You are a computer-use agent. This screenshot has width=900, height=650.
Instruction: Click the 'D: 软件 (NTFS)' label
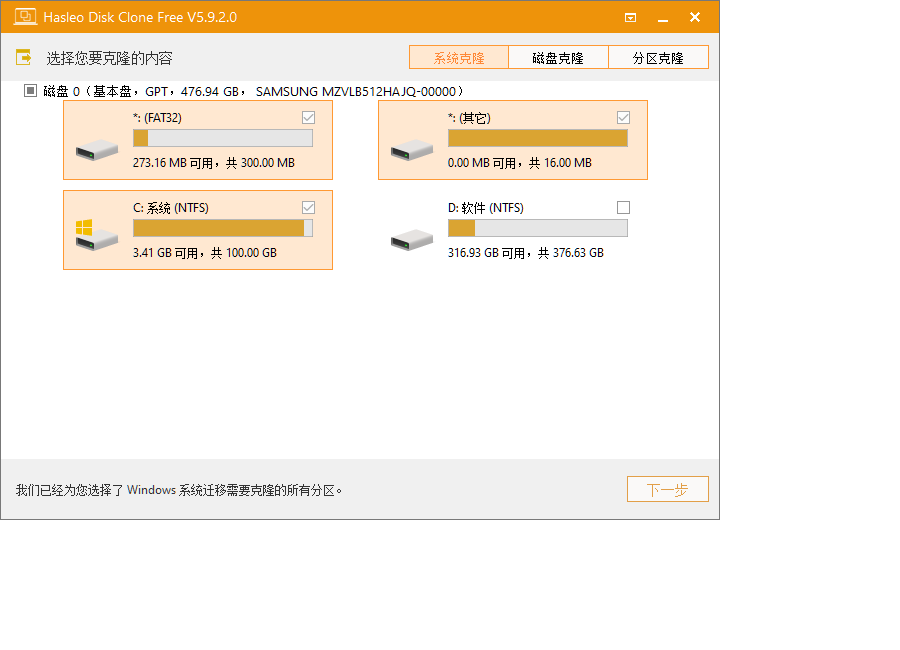(x=486, y=208)
